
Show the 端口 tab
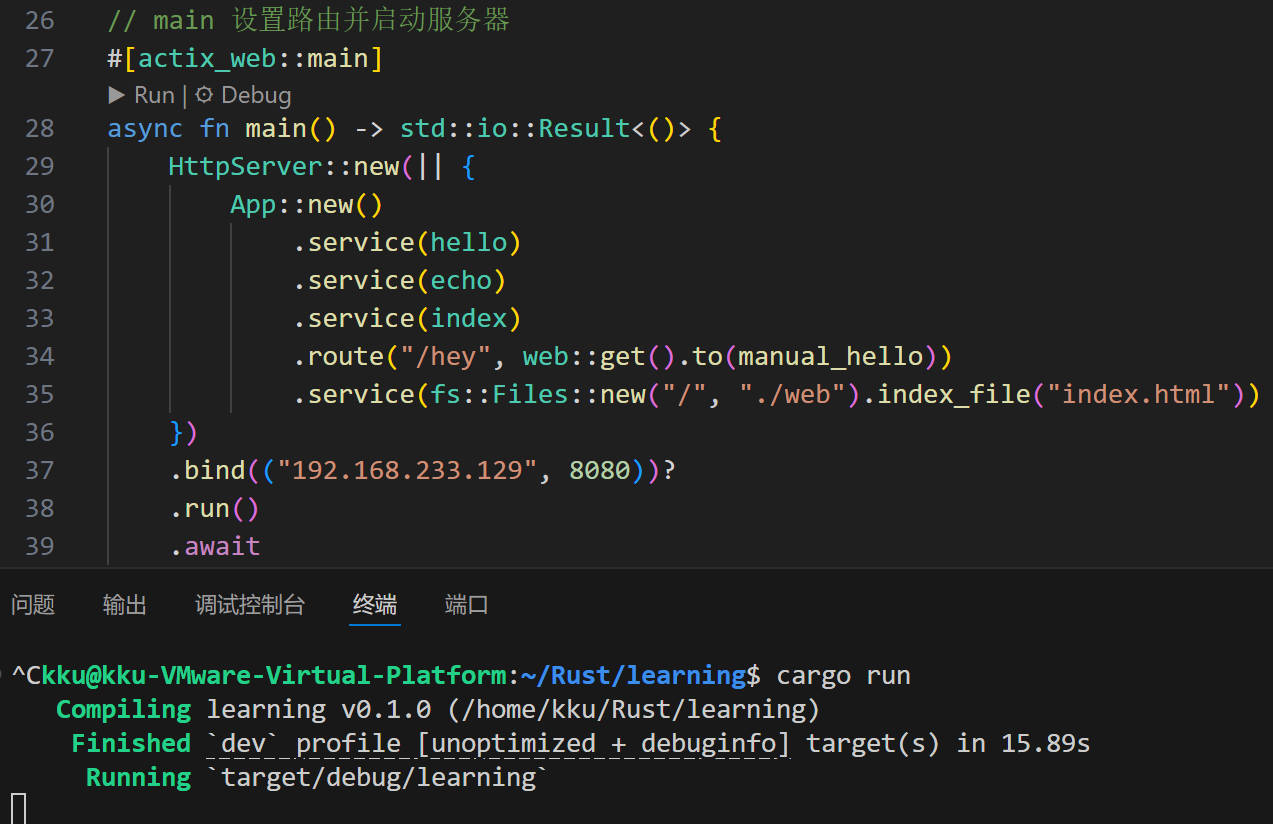click(466, 605)
